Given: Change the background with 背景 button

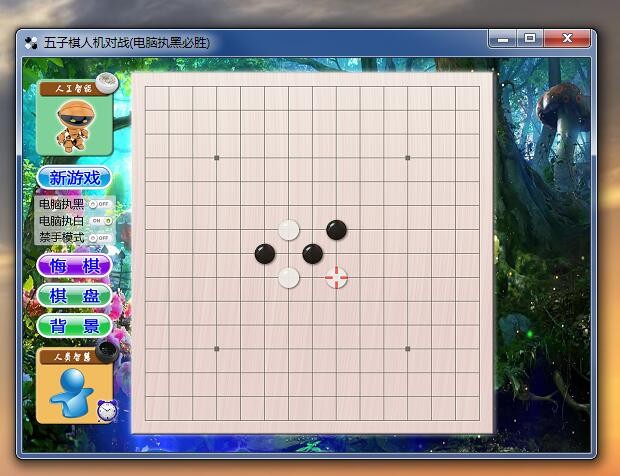Looking at the screenshot, I should tap(74, 326).
